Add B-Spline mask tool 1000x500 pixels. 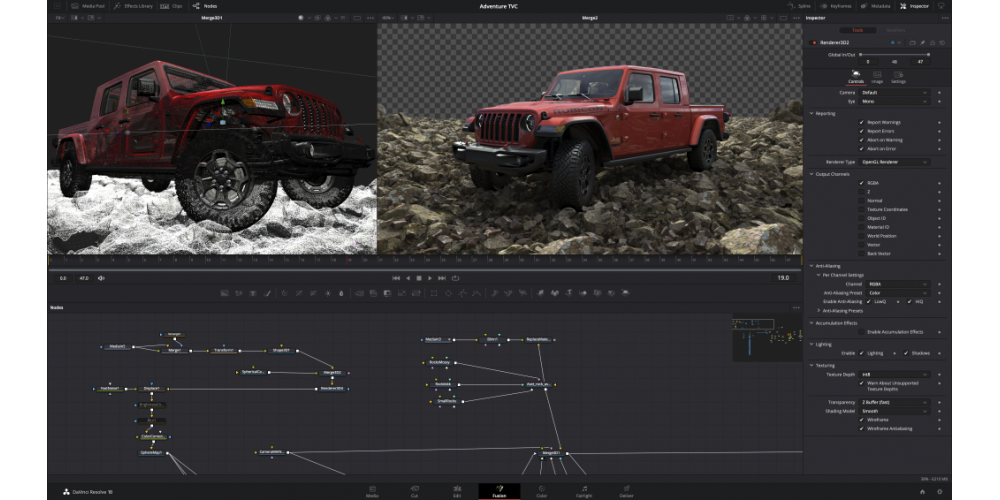click(x=476, y=293)
